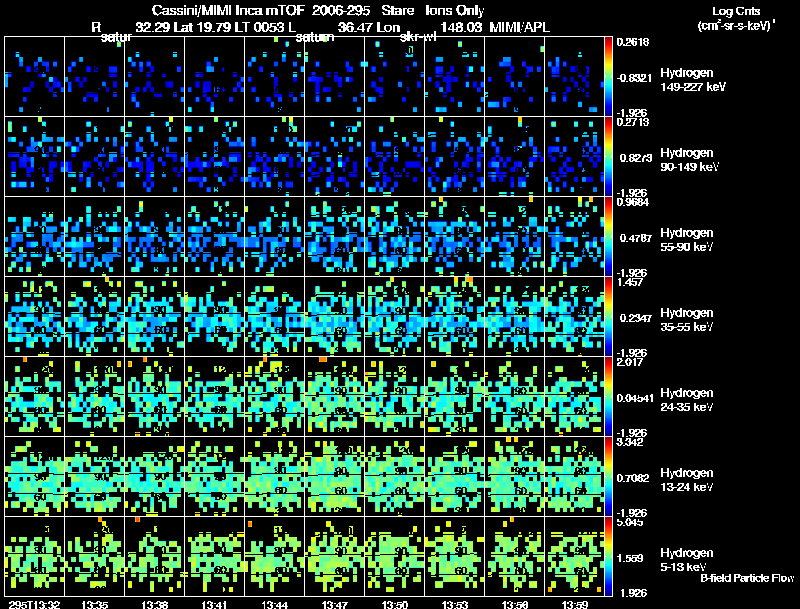The width and height of the screenshot is (800, 609).
Task: Select the 13:59 Hydrogen 5-13 keV panel
Action: coord(574,556)
